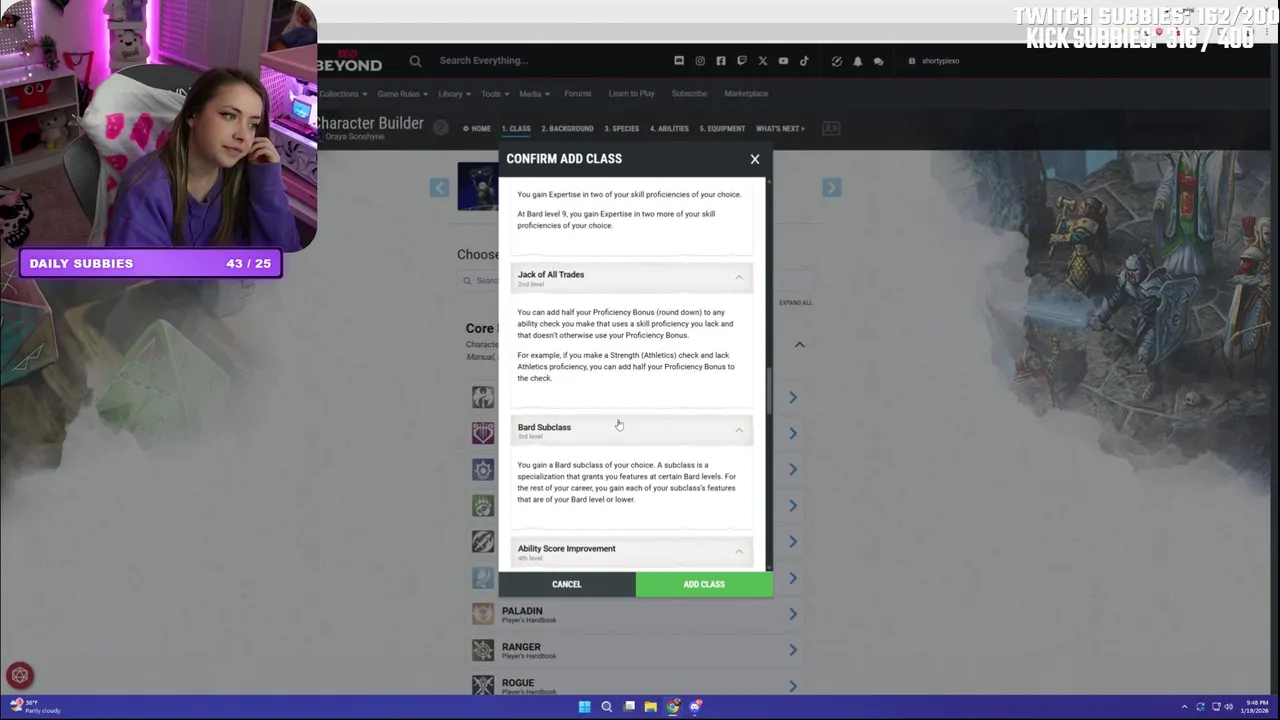
Task: Click the compass quick-access icon in header
Action: coord(837,61)
